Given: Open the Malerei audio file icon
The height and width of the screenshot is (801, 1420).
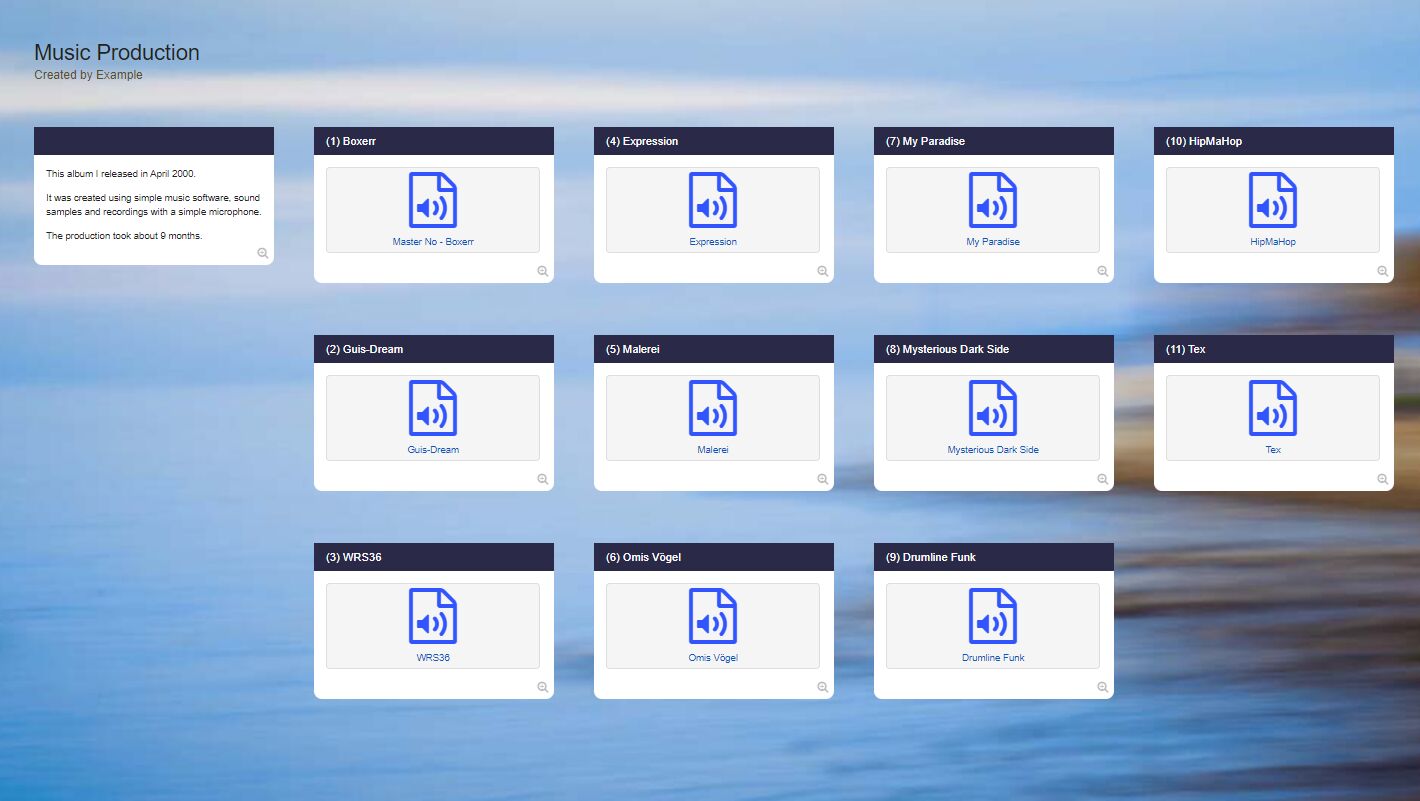Looking at the screenshot, I should pos(713,408).
